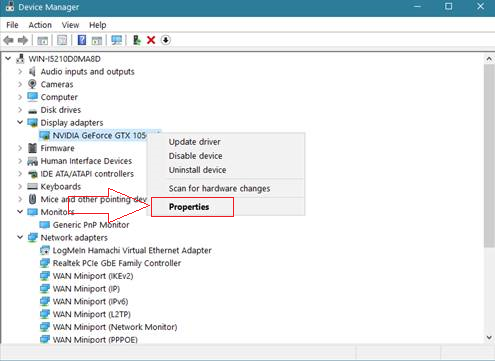This screenshot has width=495, height=361.
Task: Open the File menu
Action: click(12, 25)
